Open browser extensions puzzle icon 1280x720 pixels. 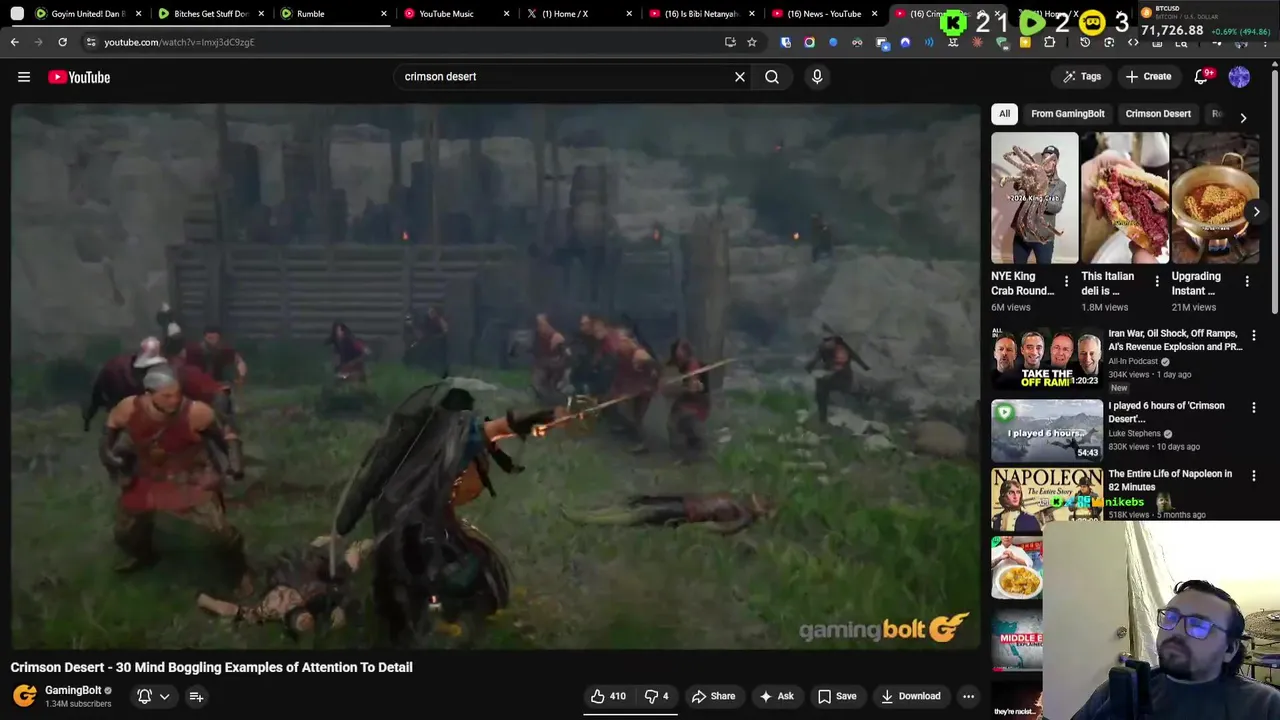[1049, 42]
